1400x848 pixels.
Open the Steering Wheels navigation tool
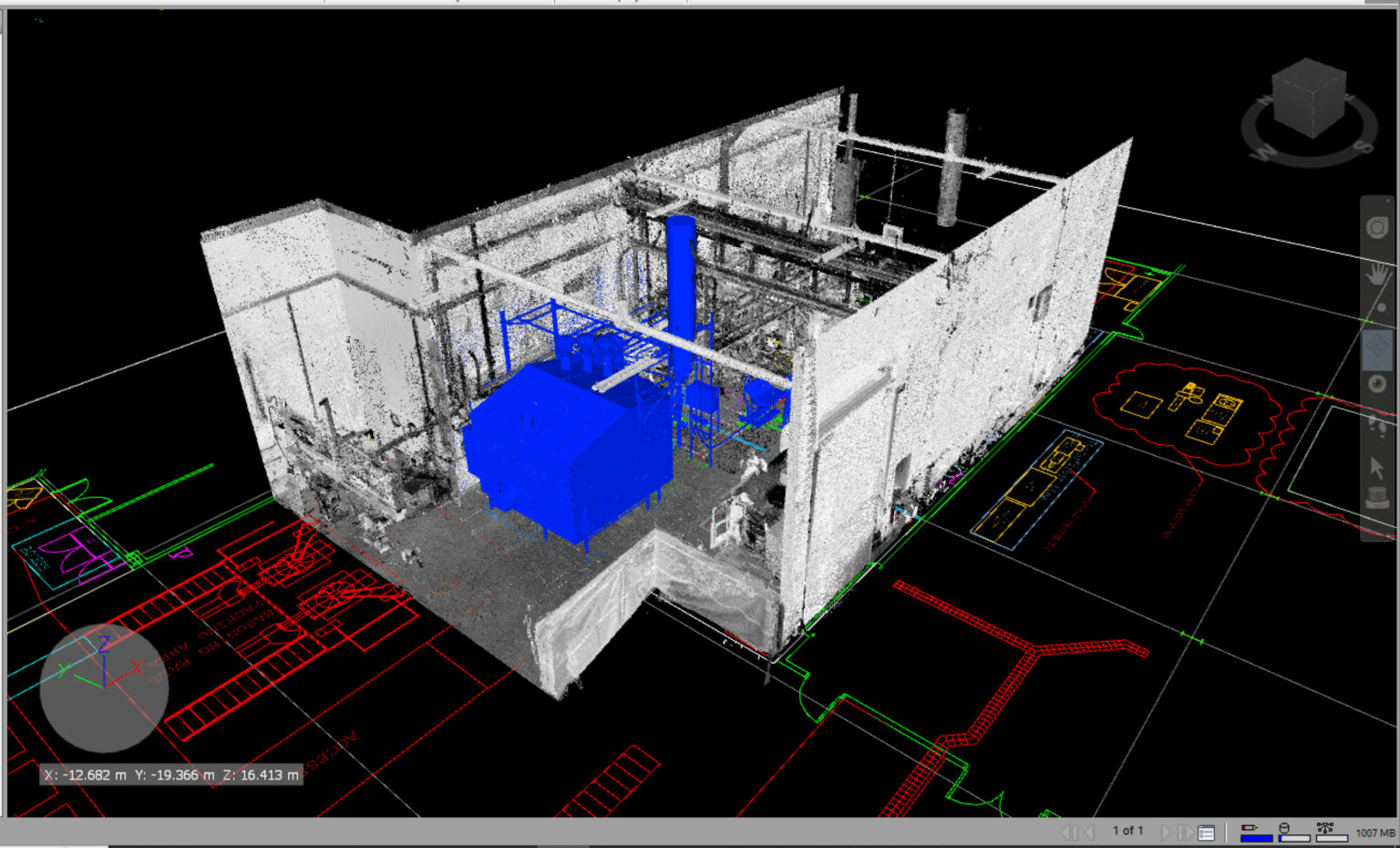(1377, 227)
